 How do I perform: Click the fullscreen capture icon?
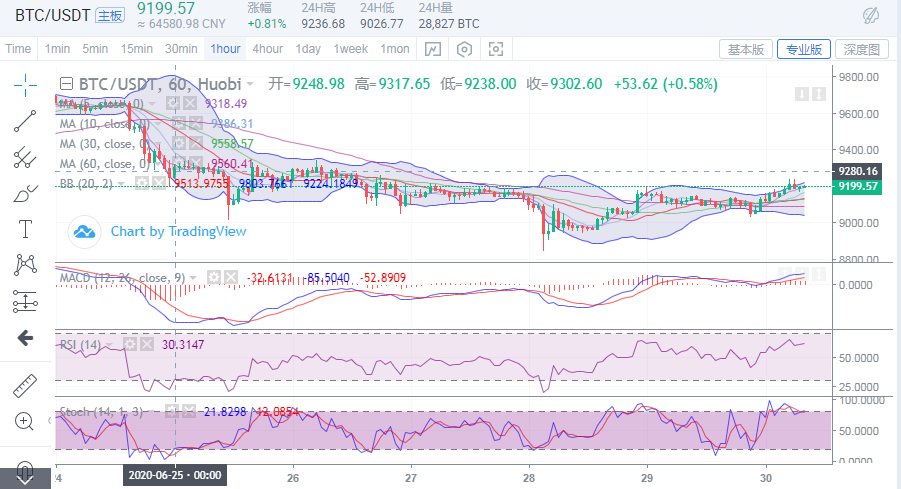tap(496, 49)
